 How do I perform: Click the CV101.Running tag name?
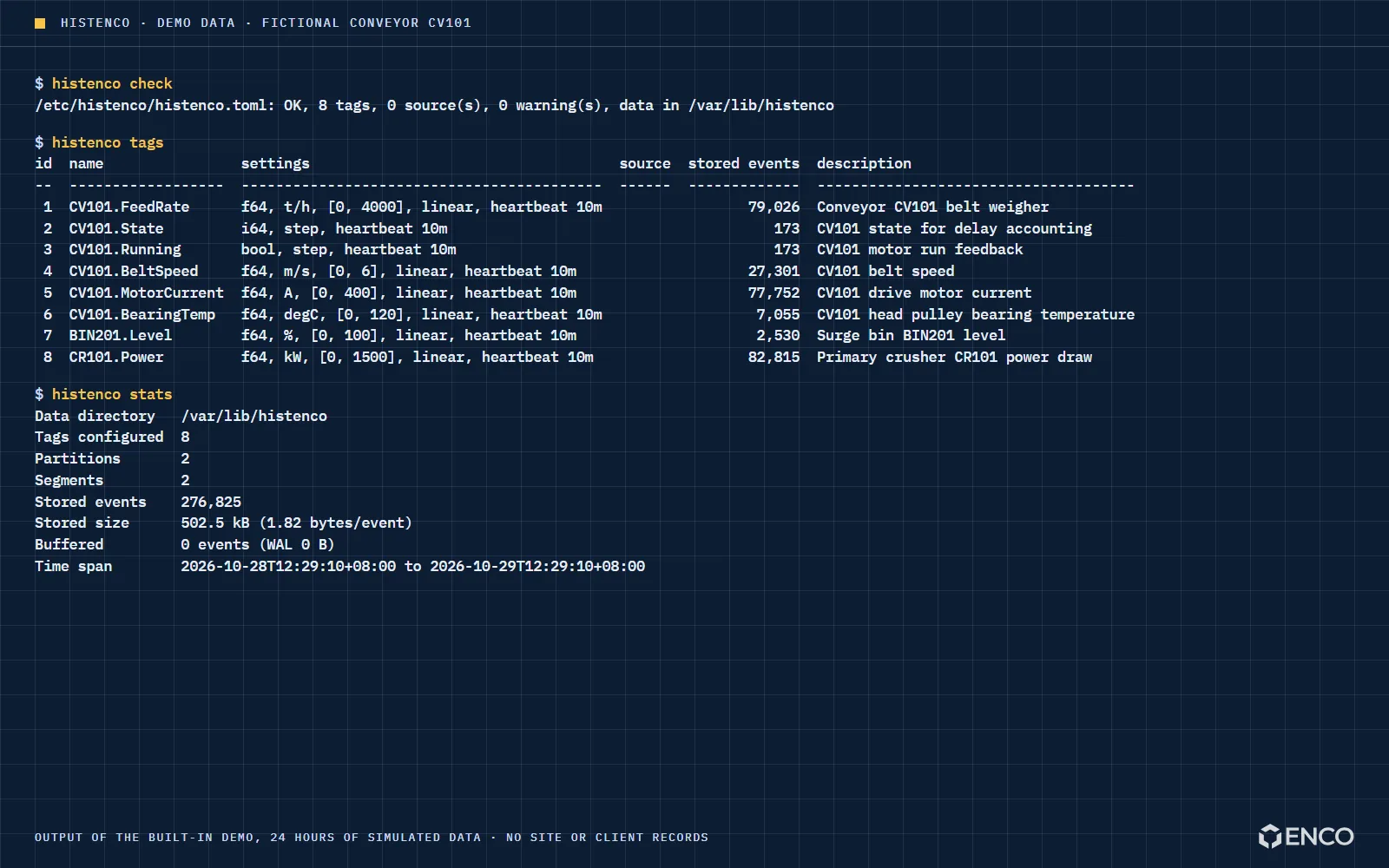[x=125, y=249]
